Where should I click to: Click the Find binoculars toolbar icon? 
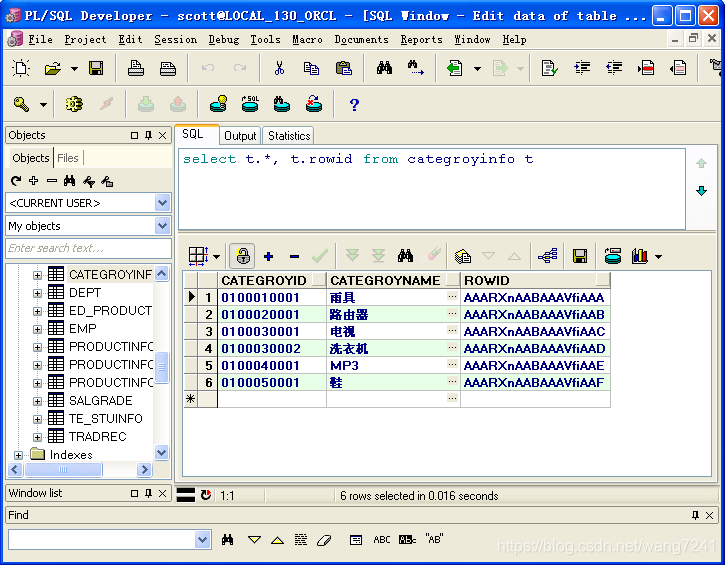(384, 68)
